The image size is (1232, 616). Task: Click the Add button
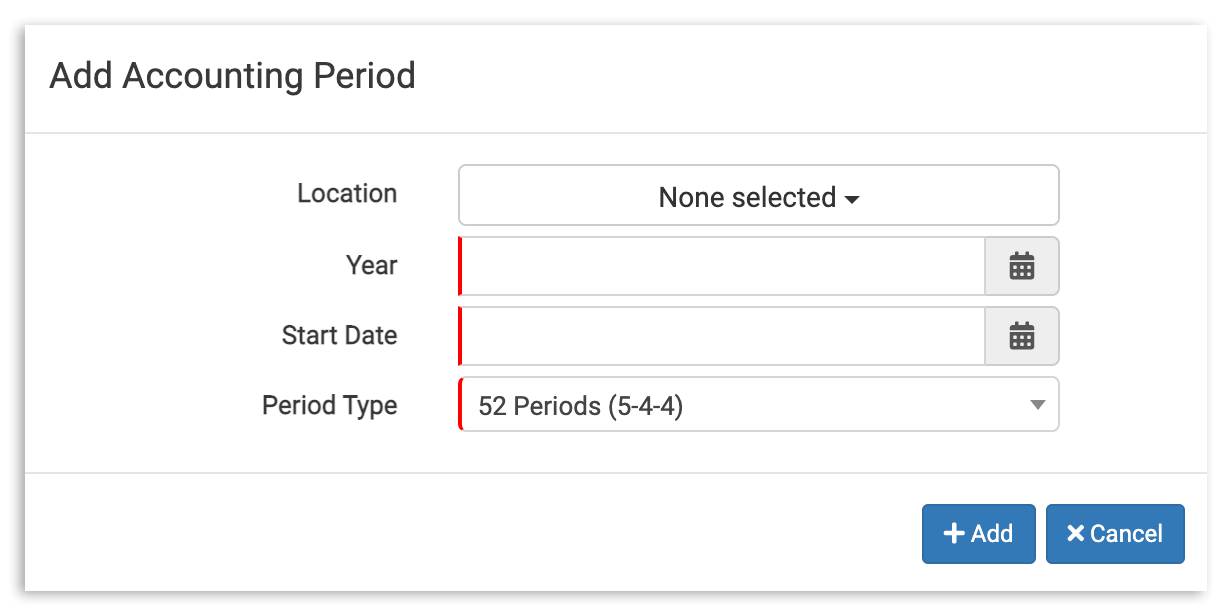click(x=978, y=533)
